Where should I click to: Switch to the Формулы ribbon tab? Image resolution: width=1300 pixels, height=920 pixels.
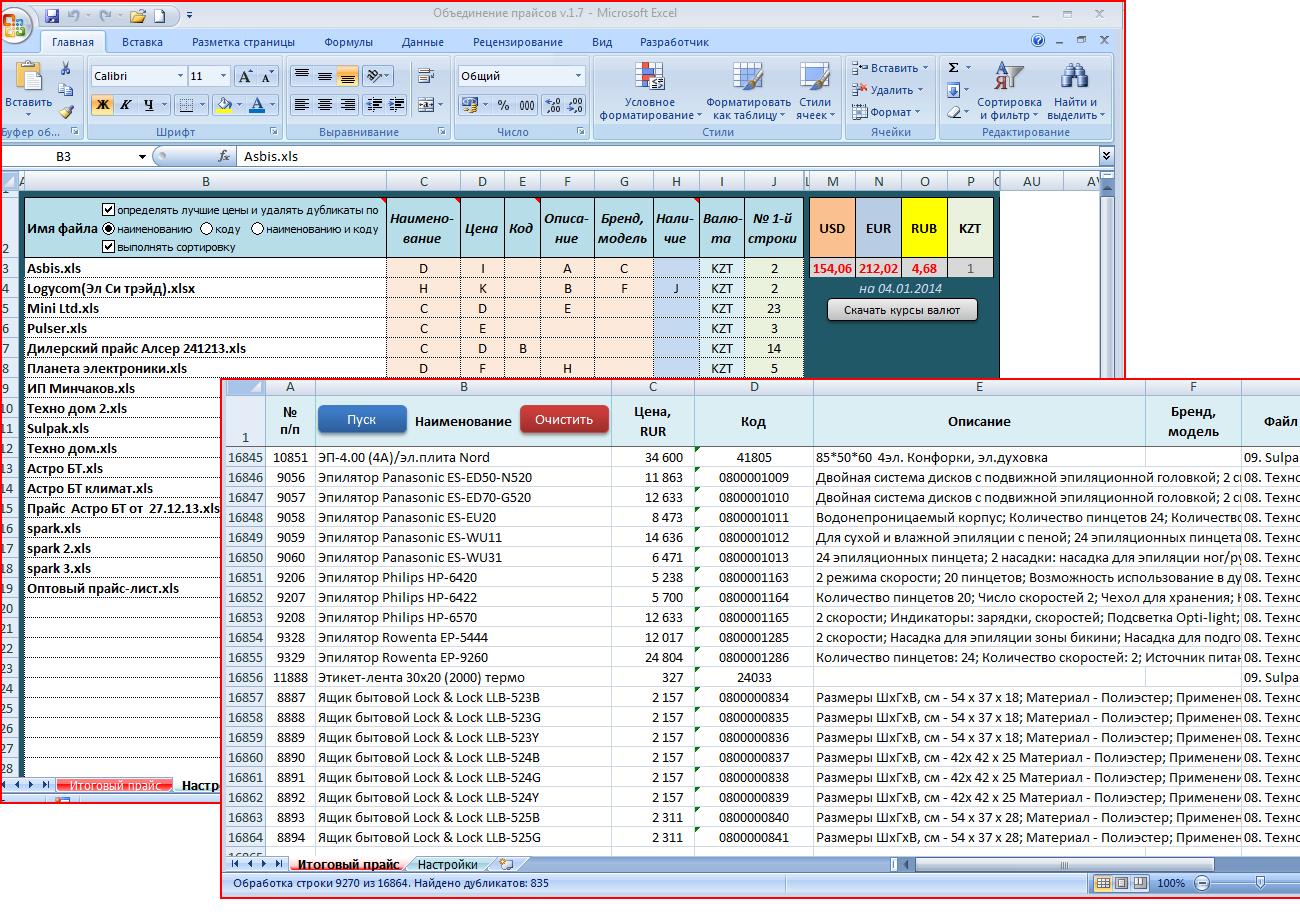tap(348, 42)
